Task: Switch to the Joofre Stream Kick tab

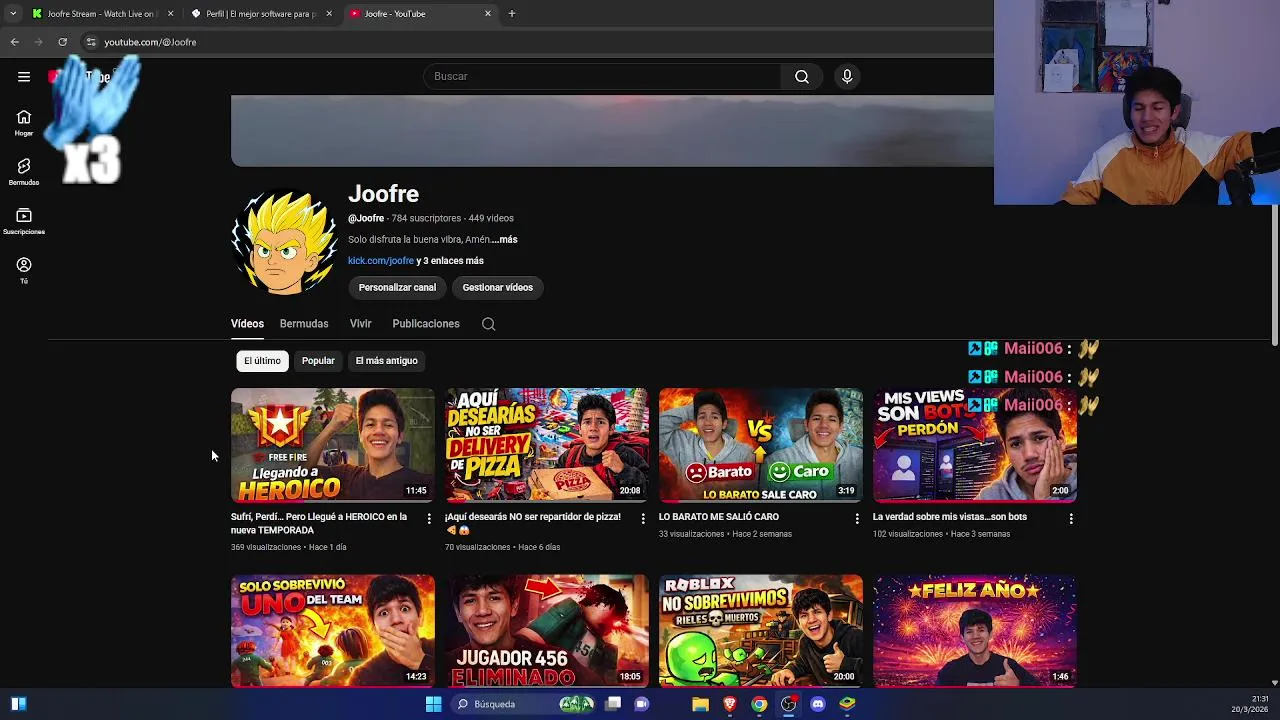Action: pos(101,14)
